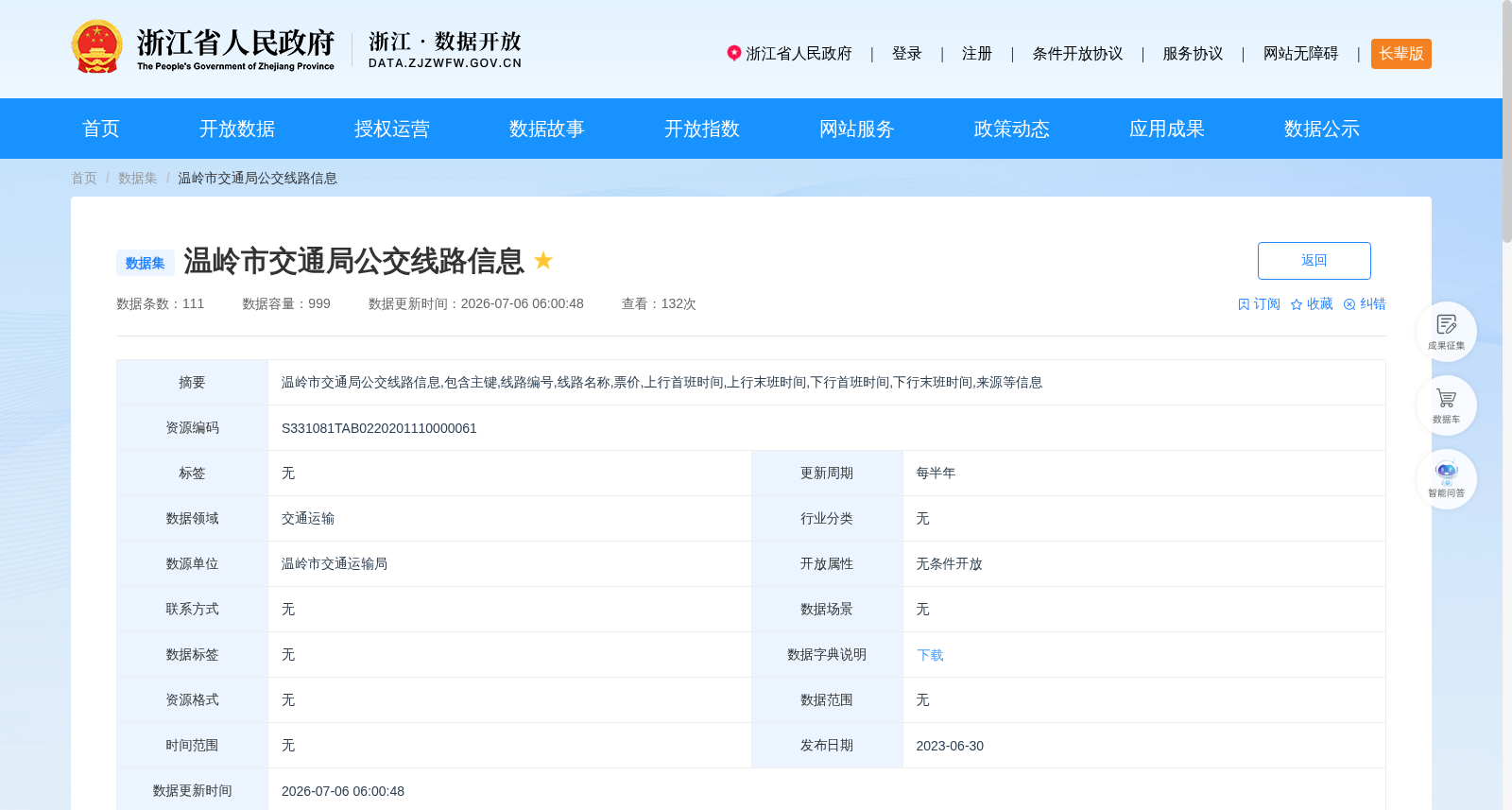The image size is (1512, 810).
Task: Click the 数据条数：111 text
Action: [x=160, y=304]
